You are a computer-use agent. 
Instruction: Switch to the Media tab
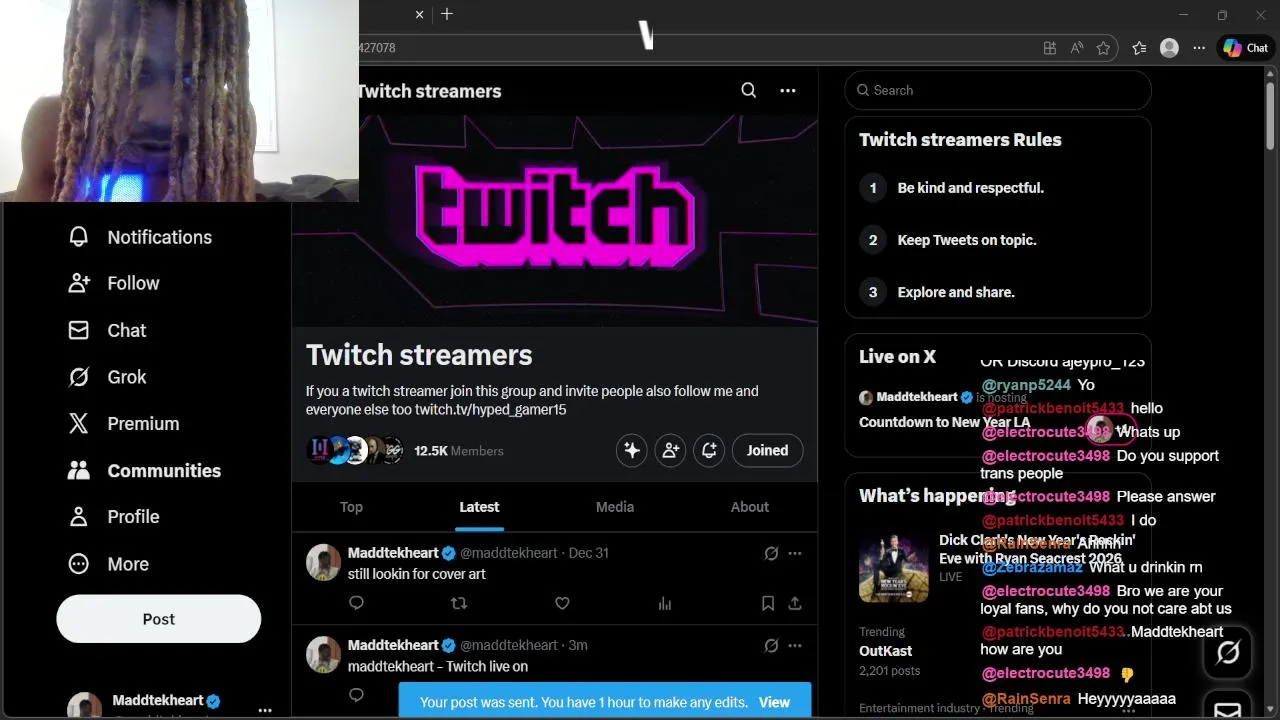tap(615, 507)
